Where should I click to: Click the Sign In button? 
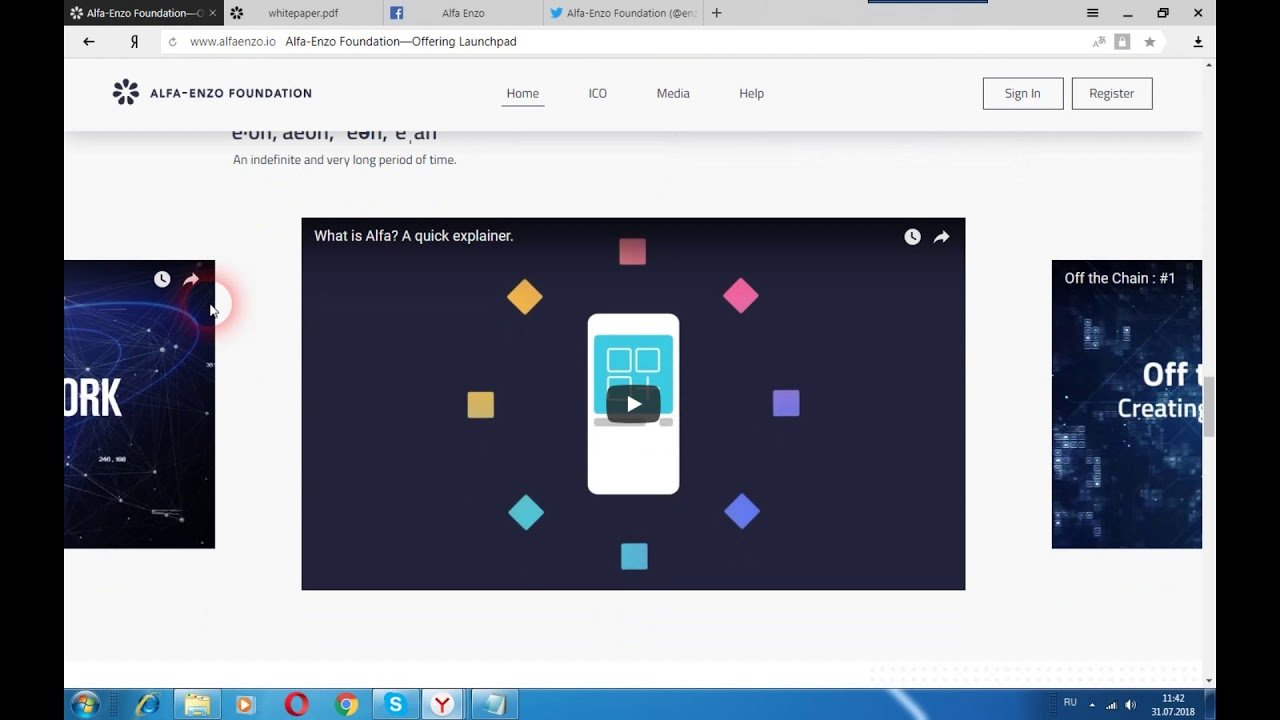(x=1023, y=93)
